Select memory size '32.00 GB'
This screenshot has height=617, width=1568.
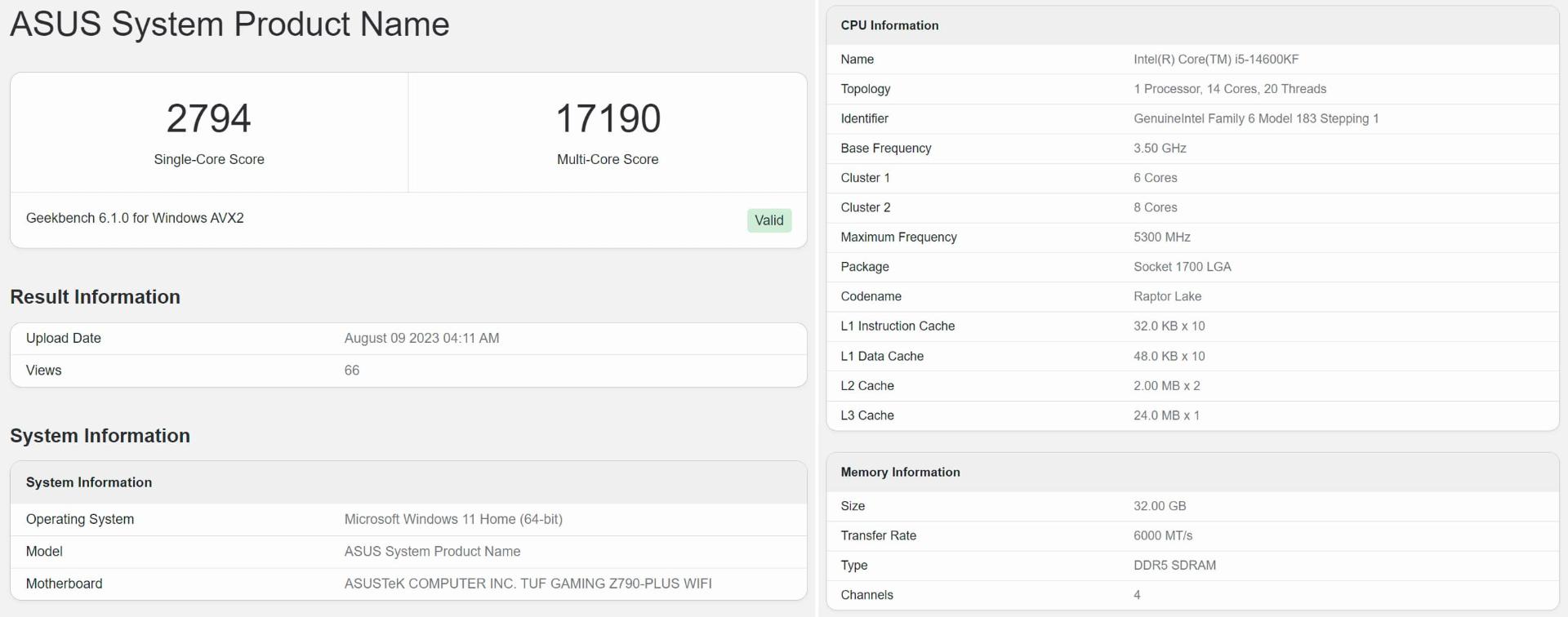(1160, 506)
